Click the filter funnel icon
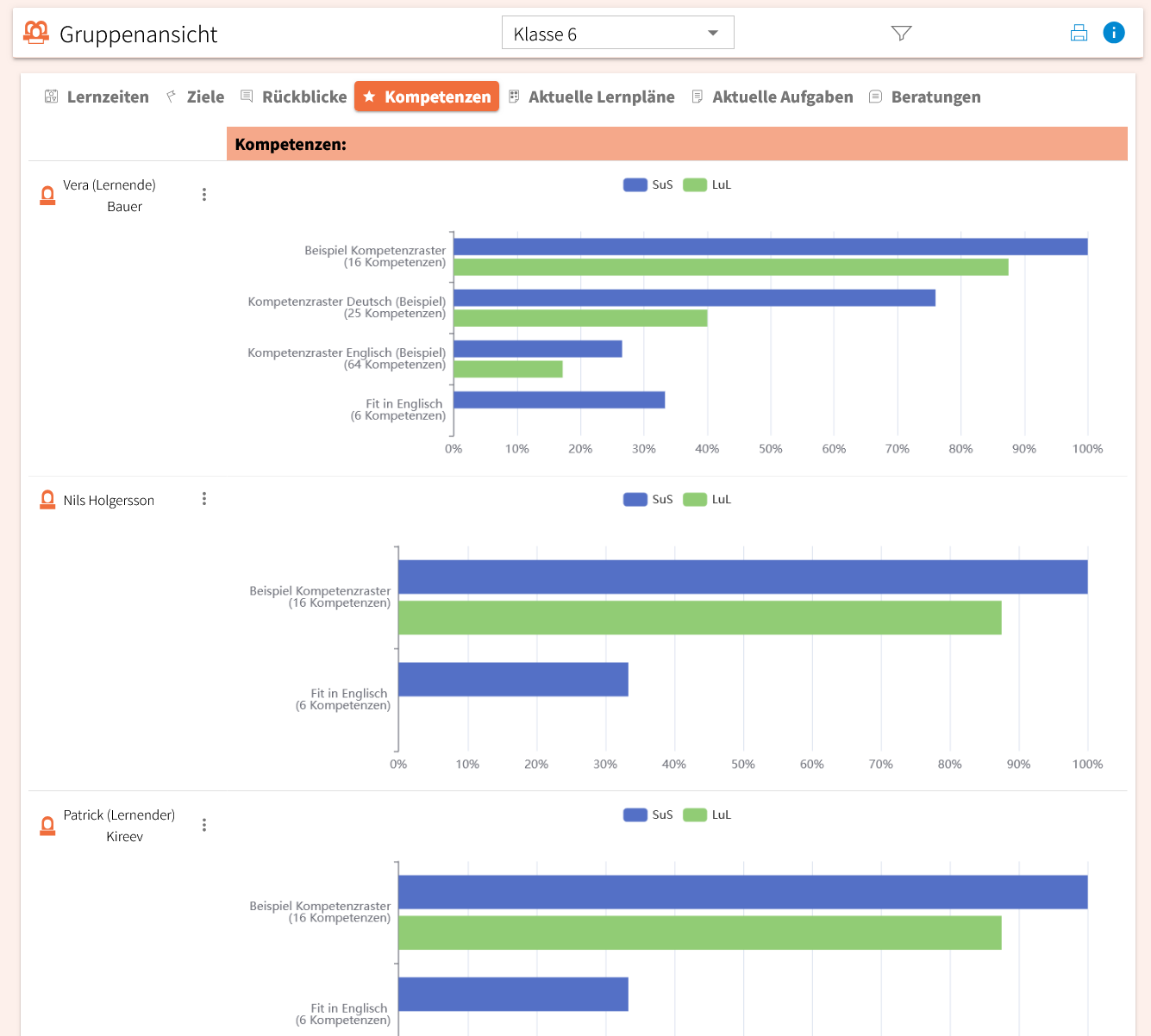Image resolution: width=1151 pixels, height=1036 pixels. coord(901,34)
